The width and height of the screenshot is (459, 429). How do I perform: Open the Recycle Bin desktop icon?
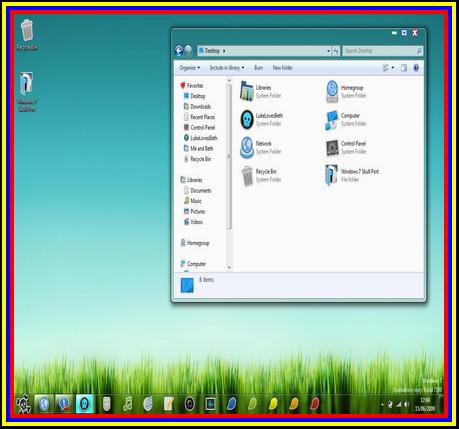tap(27, 35)
